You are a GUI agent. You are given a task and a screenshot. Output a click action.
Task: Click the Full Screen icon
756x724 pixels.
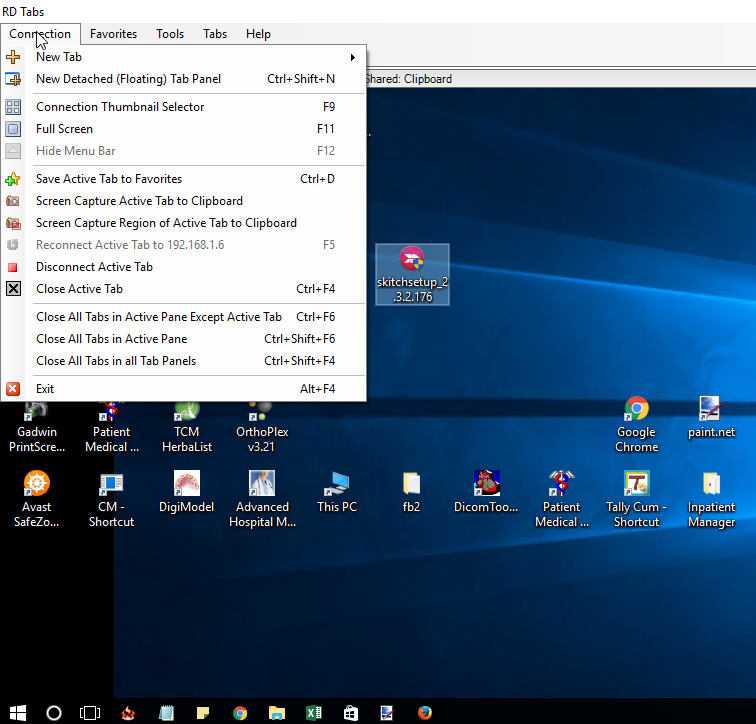[x=13, y=129]
